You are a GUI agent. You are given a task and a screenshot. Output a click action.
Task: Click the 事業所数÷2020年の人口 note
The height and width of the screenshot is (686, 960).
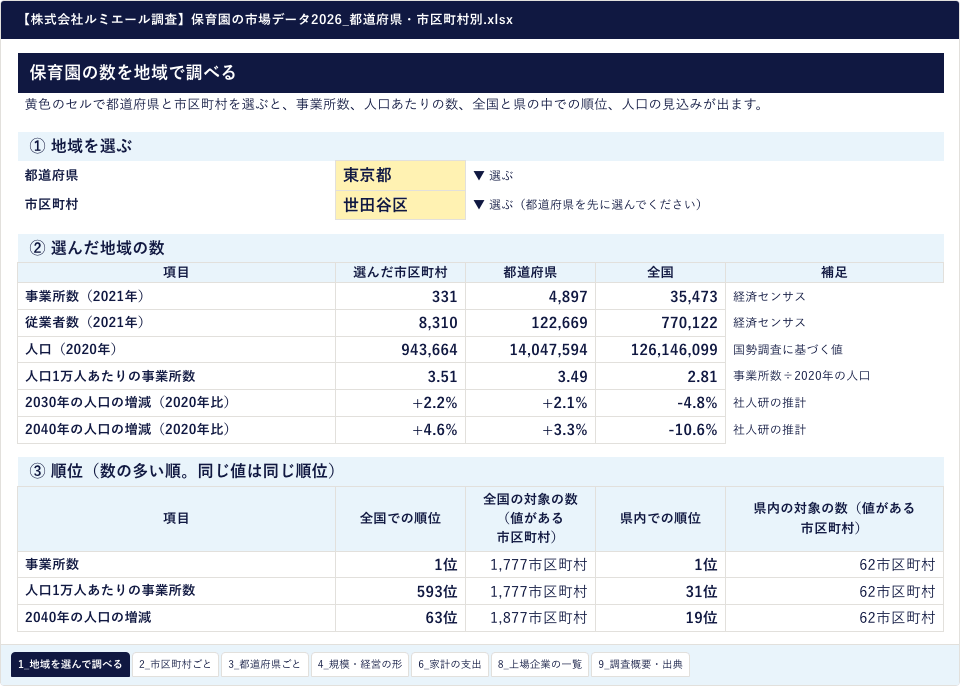coord(801,376)
